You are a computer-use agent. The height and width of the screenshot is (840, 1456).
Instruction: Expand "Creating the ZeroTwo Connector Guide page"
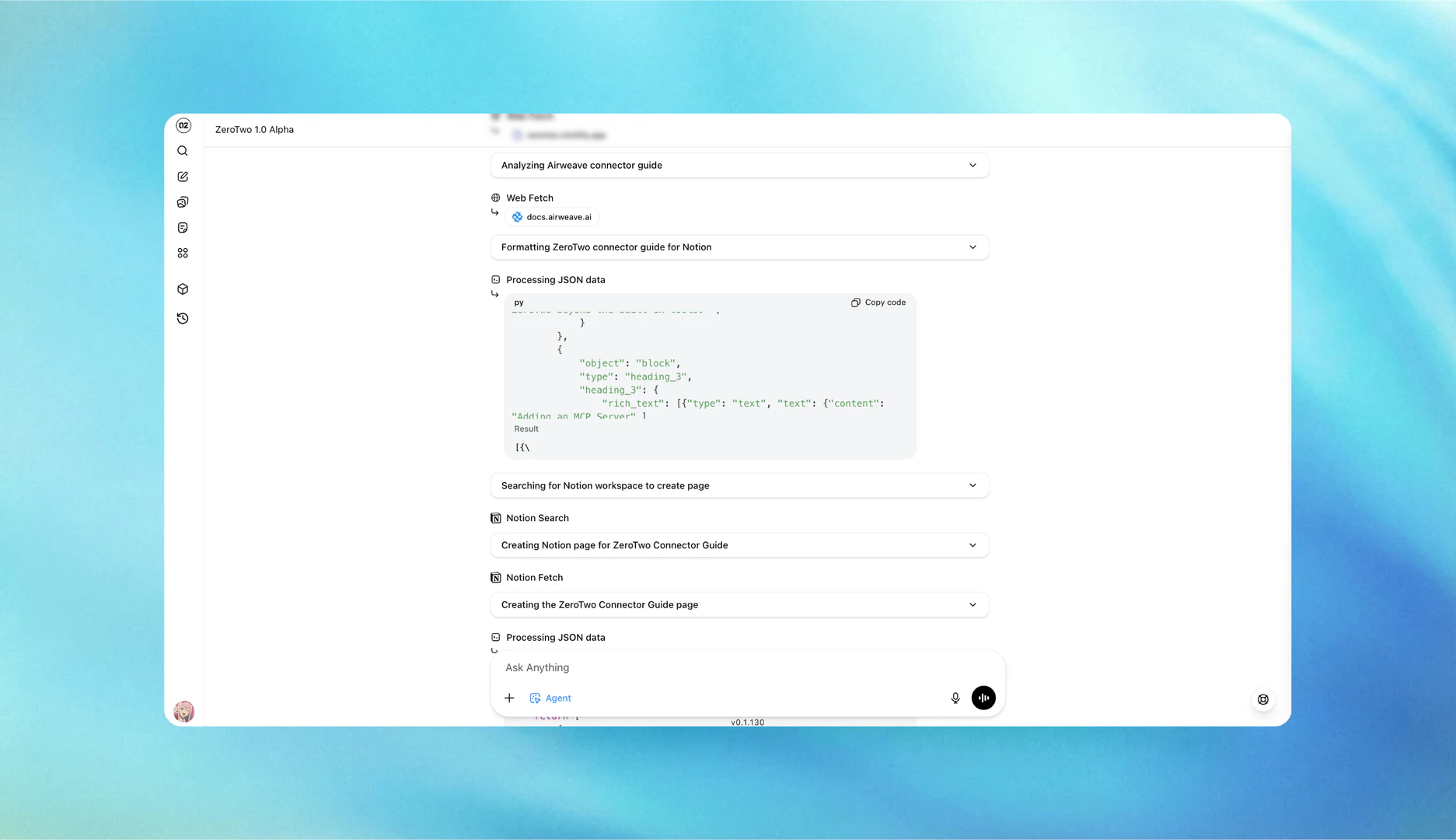[x=738, y=605]
